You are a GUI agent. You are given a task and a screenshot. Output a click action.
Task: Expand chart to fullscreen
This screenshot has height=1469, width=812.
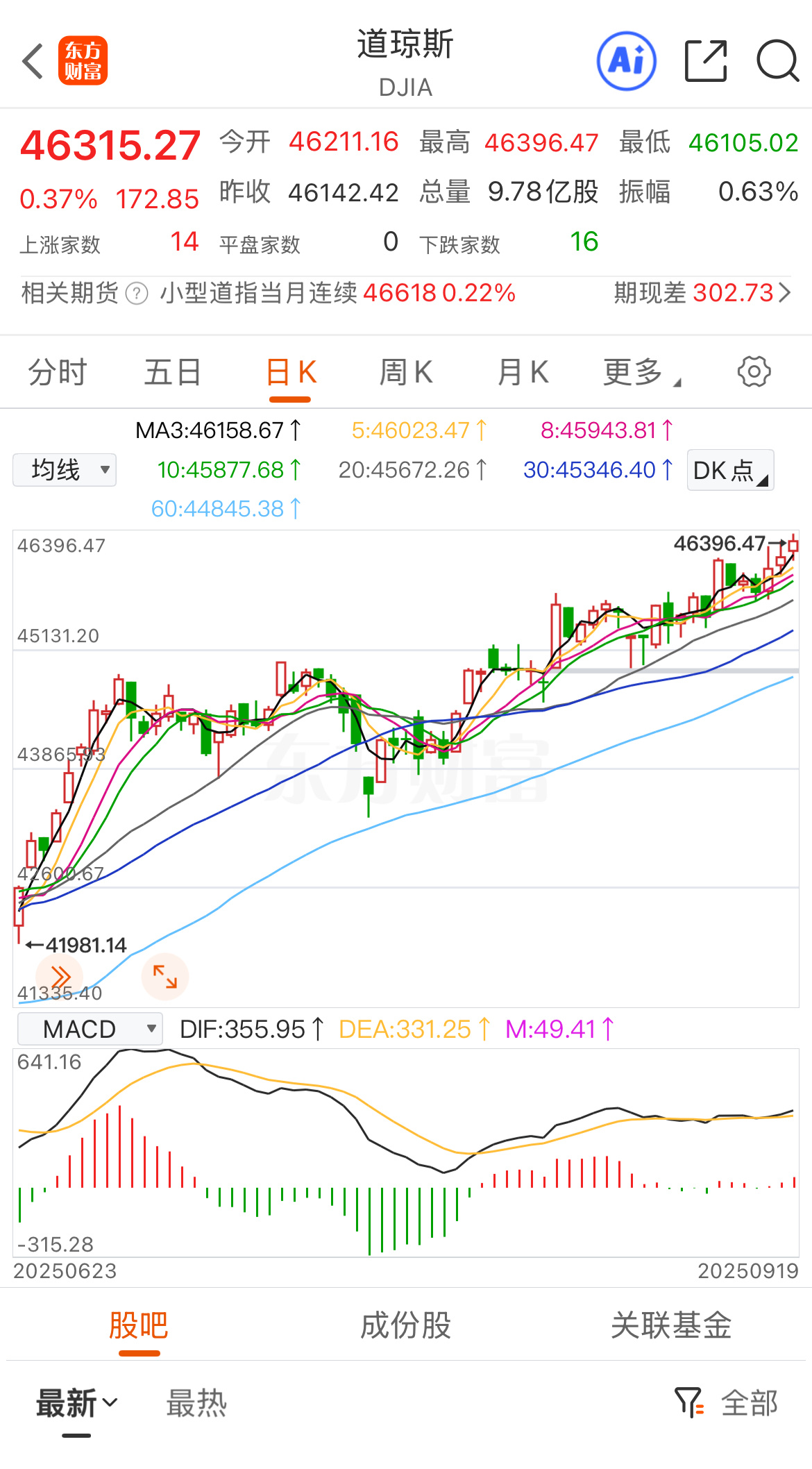(165, 976)
